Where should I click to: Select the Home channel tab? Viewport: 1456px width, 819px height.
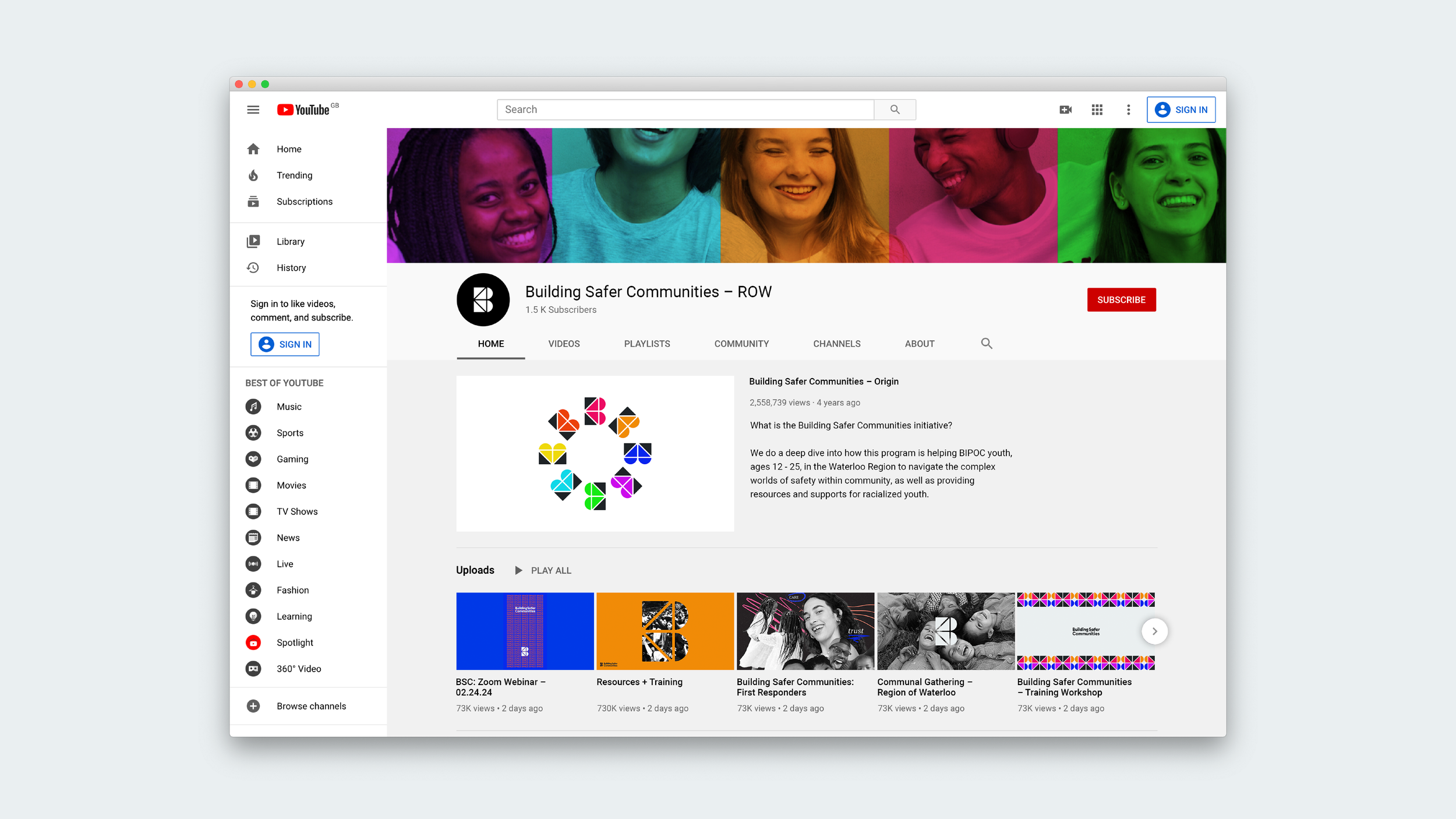490,344
